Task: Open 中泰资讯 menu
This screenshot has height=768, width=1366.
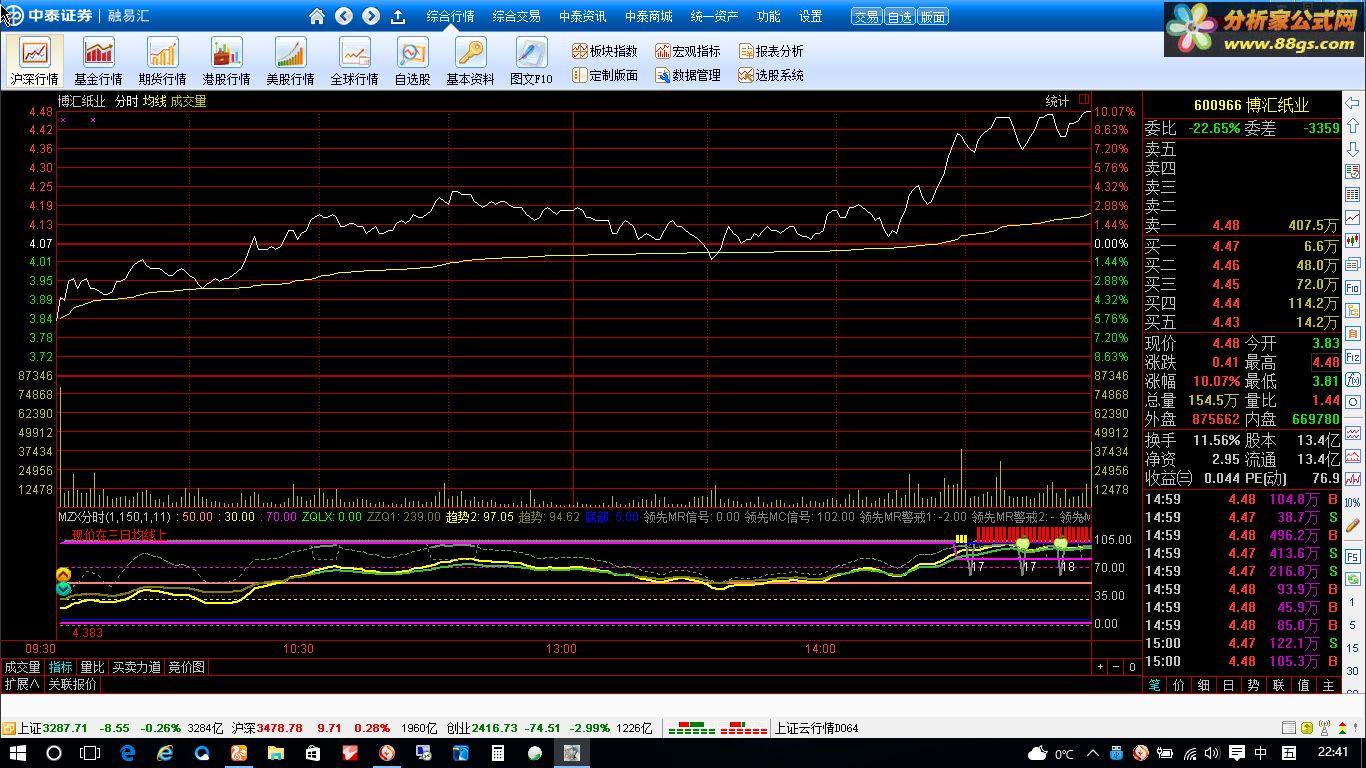Action: point(582,16)
